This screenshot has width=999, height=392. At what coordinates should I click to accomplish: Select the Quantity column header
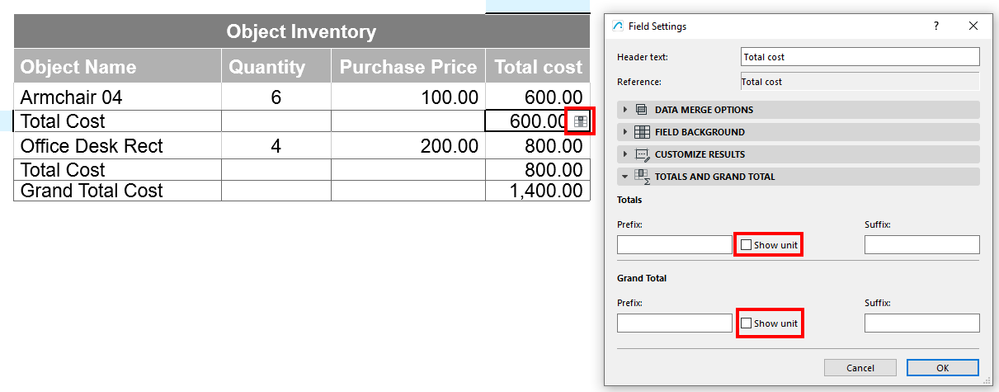coord(277,66)
